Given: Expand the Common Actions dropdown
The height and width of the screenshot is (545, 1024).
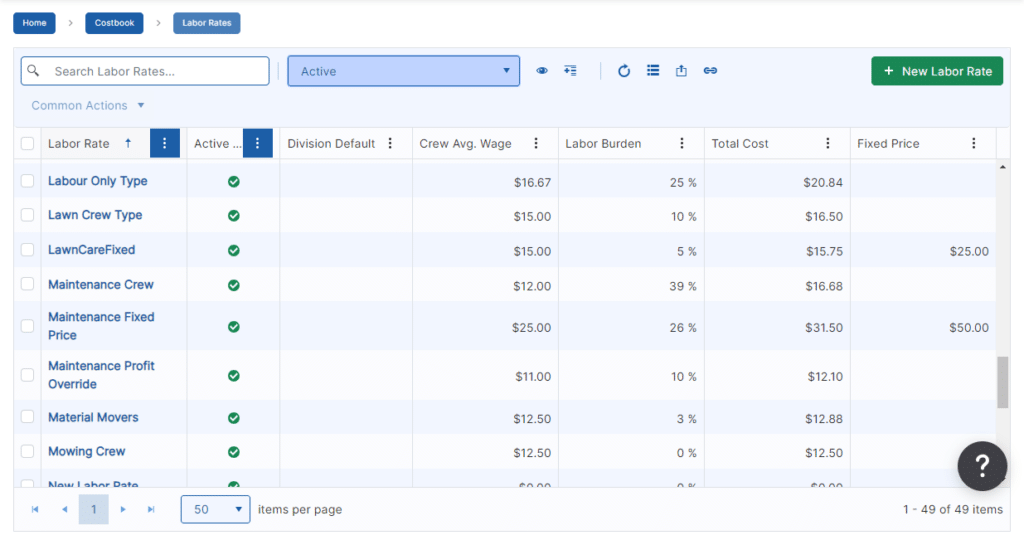Looking at the screenshot, I should pyautogui.click(x=88, y=106).
